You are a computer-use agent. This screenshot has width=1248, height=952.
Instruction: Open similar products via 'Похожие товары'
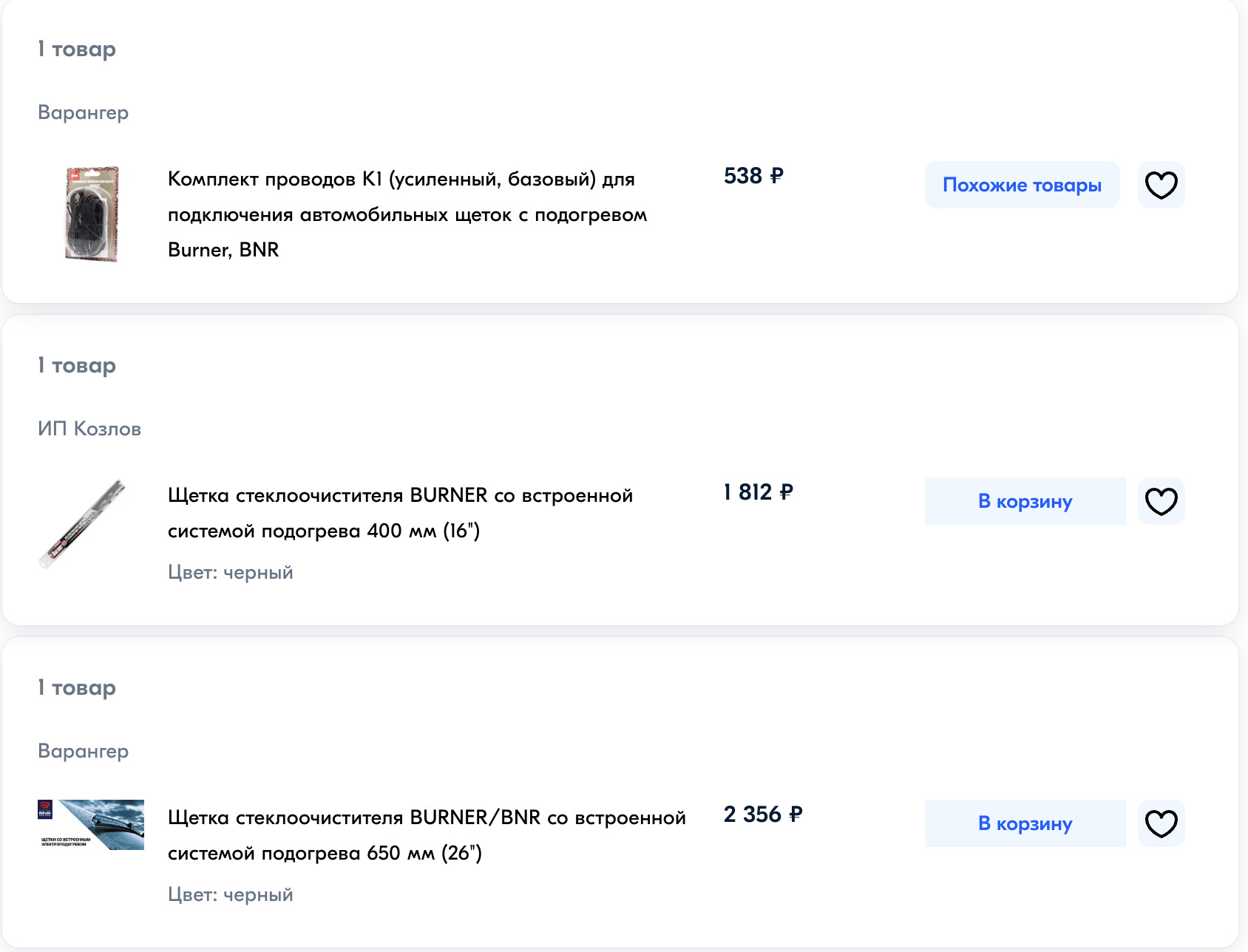(x=1022, y=185)
